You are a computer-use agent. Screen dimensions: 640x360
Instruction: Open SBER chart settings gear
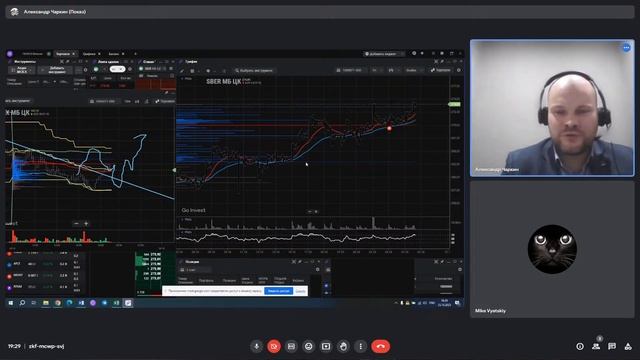(x=459, y=70)
